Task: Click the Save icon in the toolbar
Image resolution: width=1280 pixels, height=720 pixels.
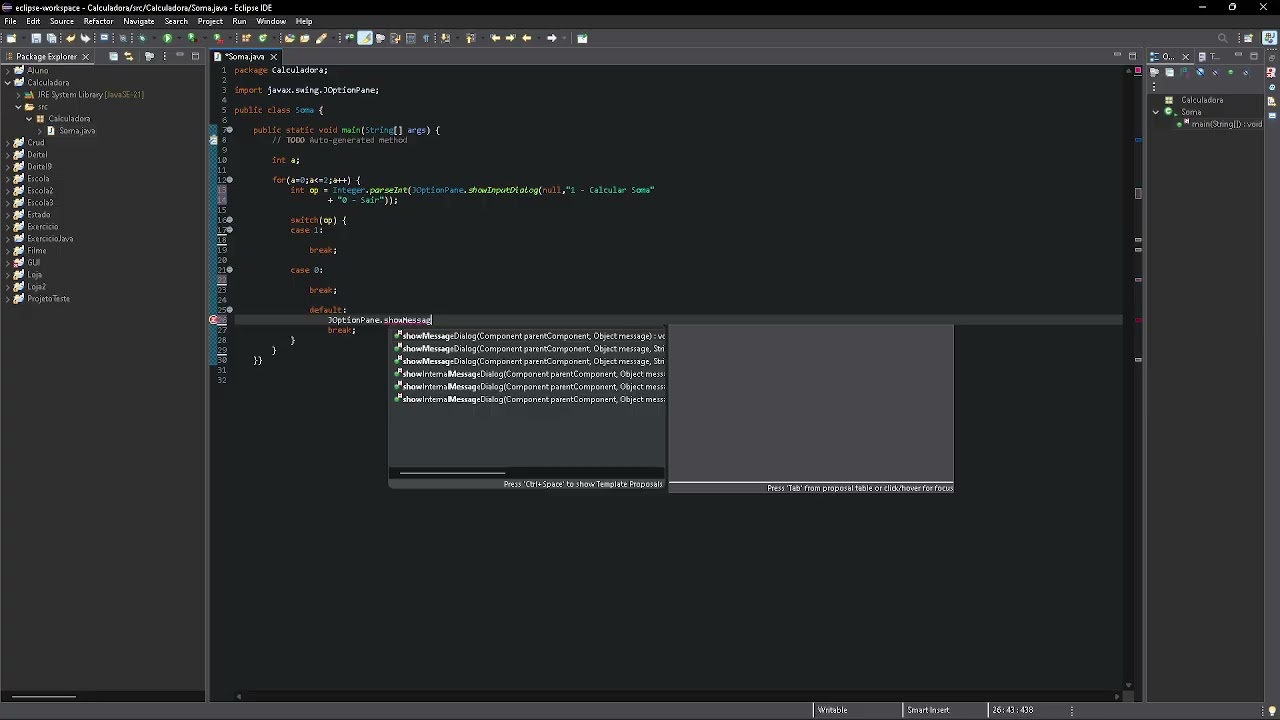Action: [36, 38]
